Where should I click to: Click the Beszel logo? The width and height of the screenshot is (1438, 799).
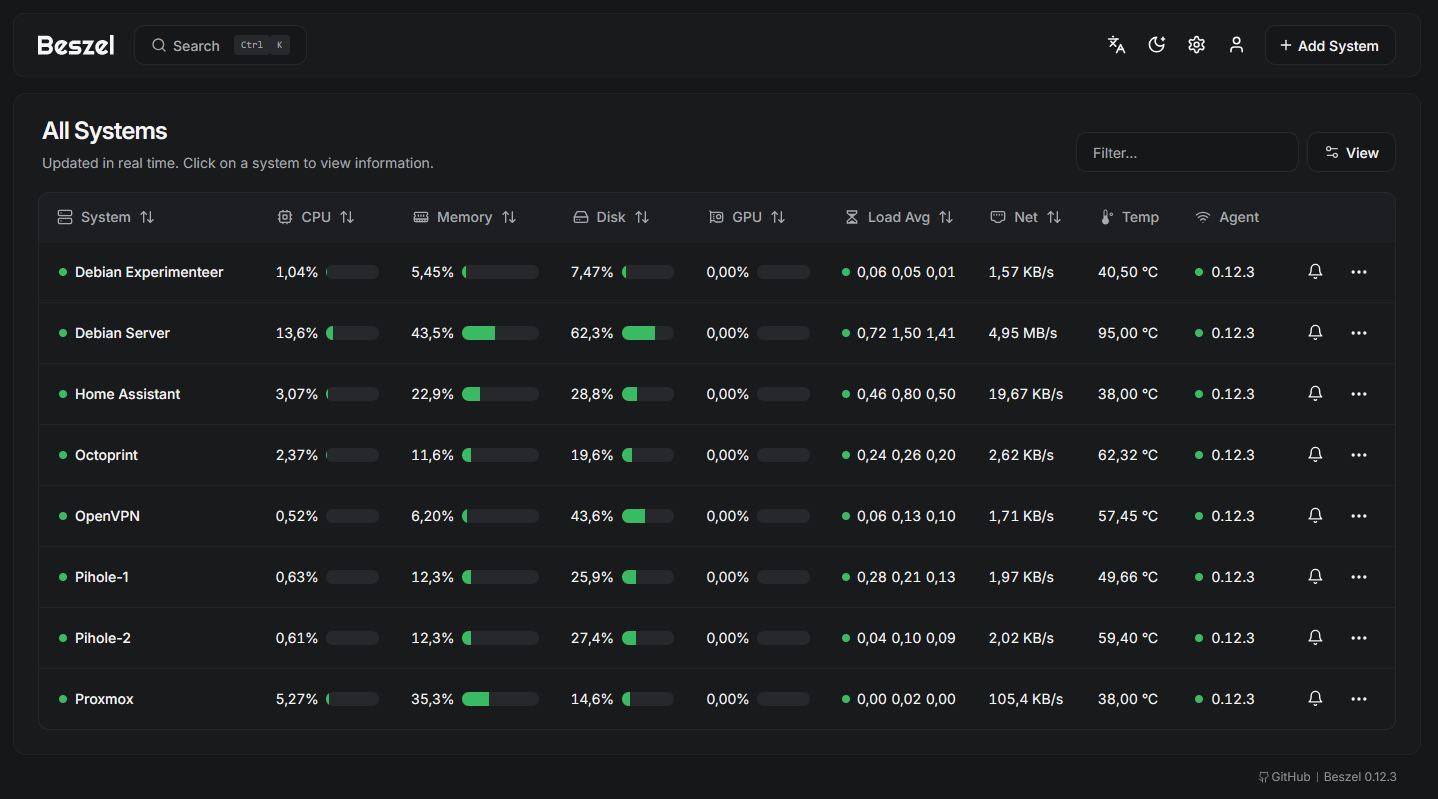tap(76, 45)
